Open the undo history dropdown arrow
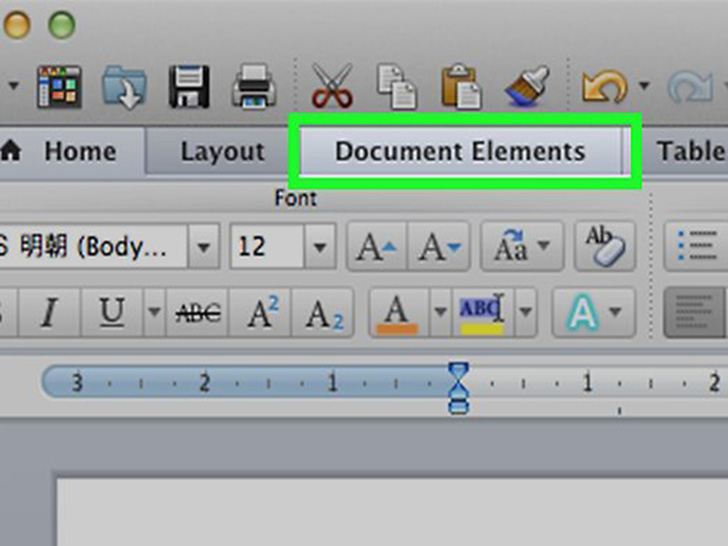The width and height of the screenshot is (728, 546). pyautogui.click(x=644, y=85)
